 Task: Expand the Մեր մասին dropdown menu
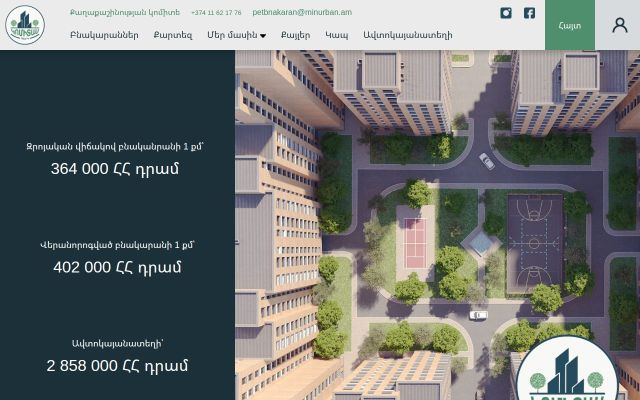[x=236, y=35]
